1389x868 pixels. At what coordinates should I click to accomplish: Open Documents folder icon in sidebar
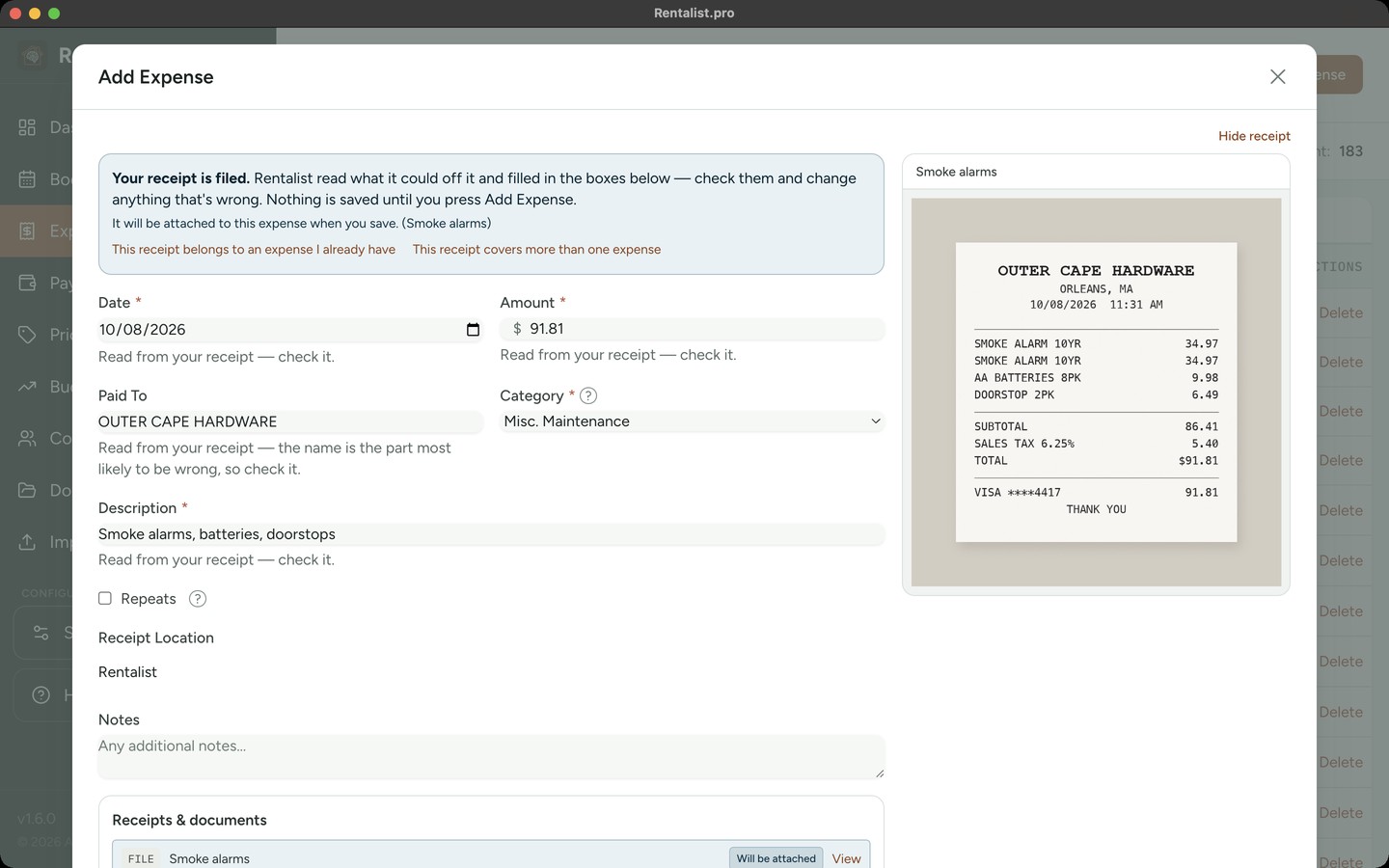pos(27,490)
